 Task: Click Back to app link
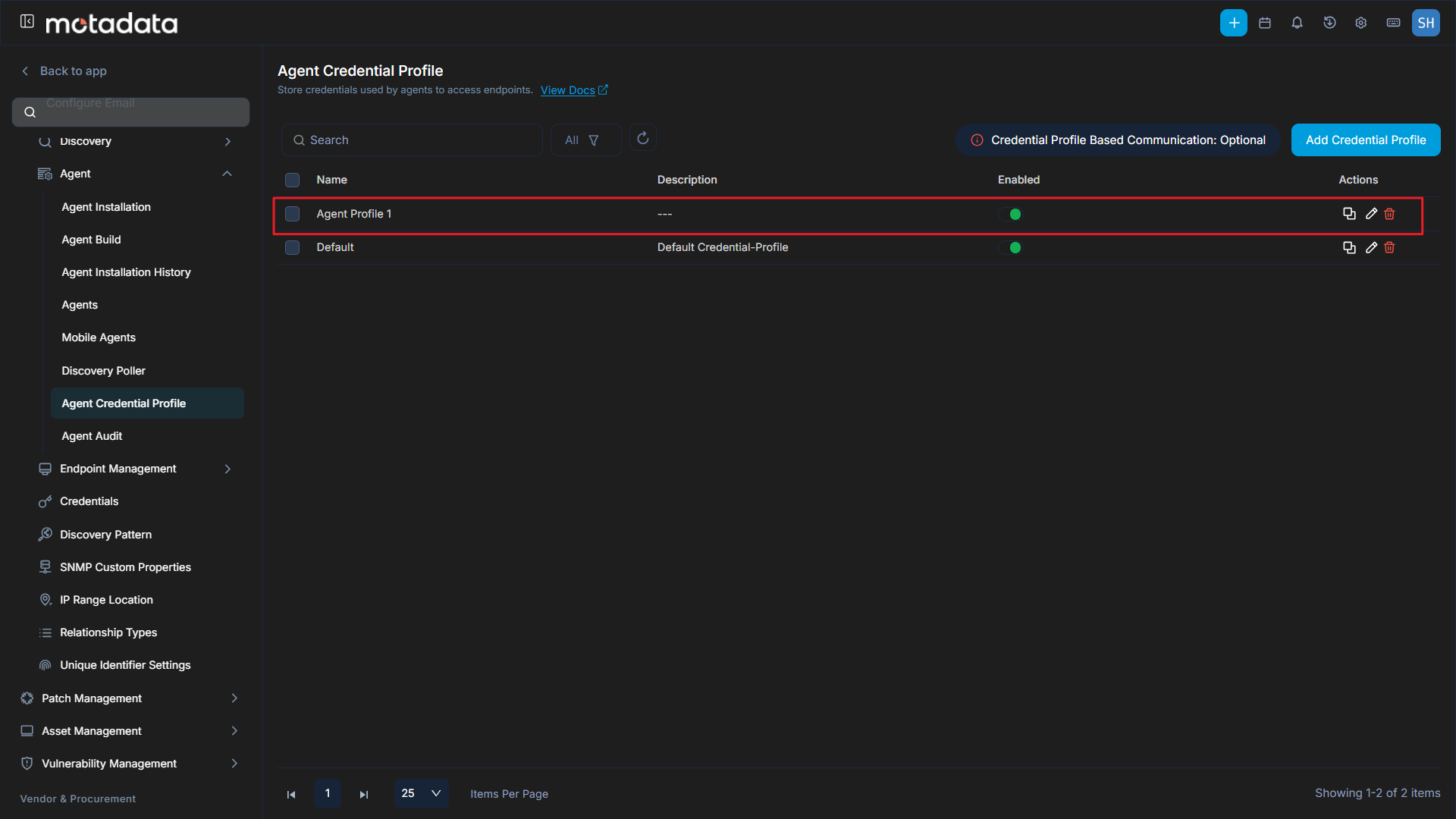(64, 71)
